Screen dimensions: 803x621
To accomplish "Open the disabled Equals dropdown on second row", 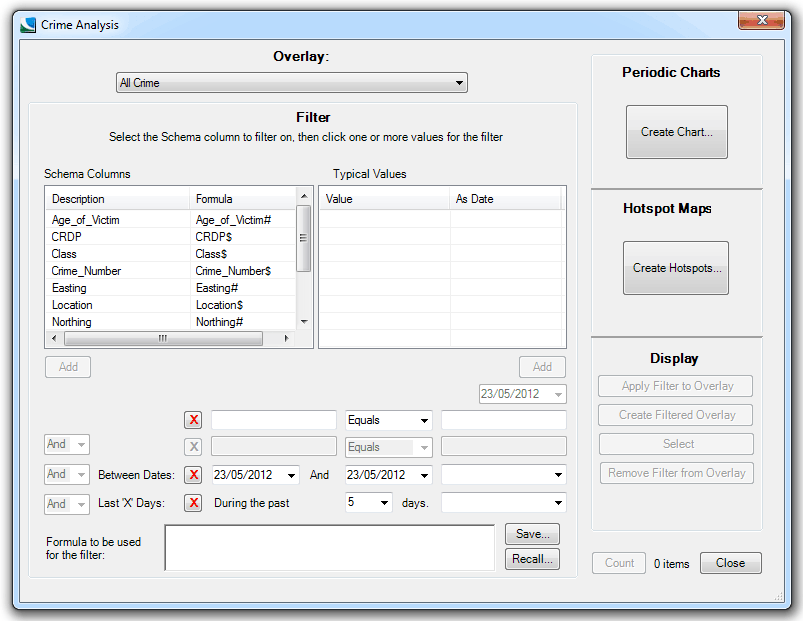I will pos(389,447).
